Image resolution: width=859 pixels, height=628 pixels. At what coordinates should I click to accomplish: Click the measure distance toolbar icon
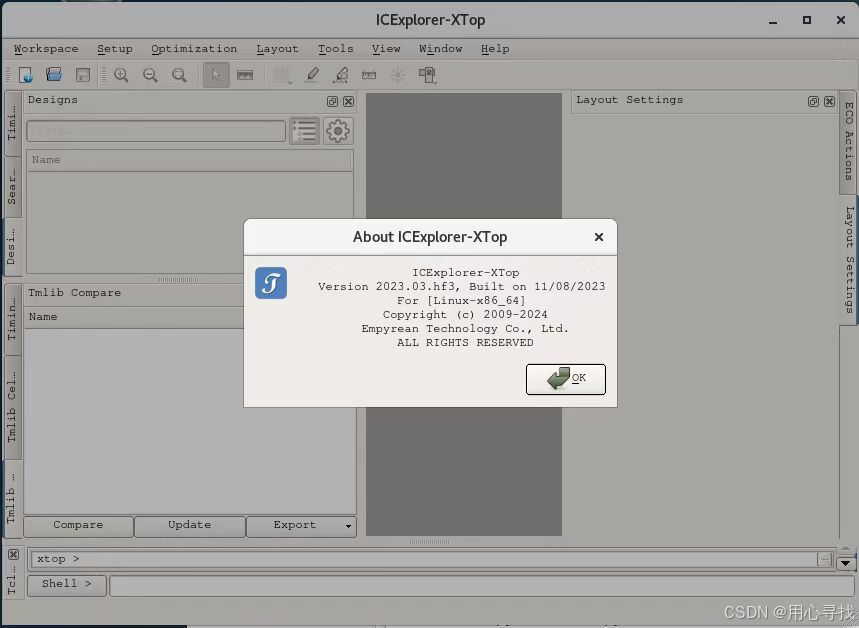(369, 75)
